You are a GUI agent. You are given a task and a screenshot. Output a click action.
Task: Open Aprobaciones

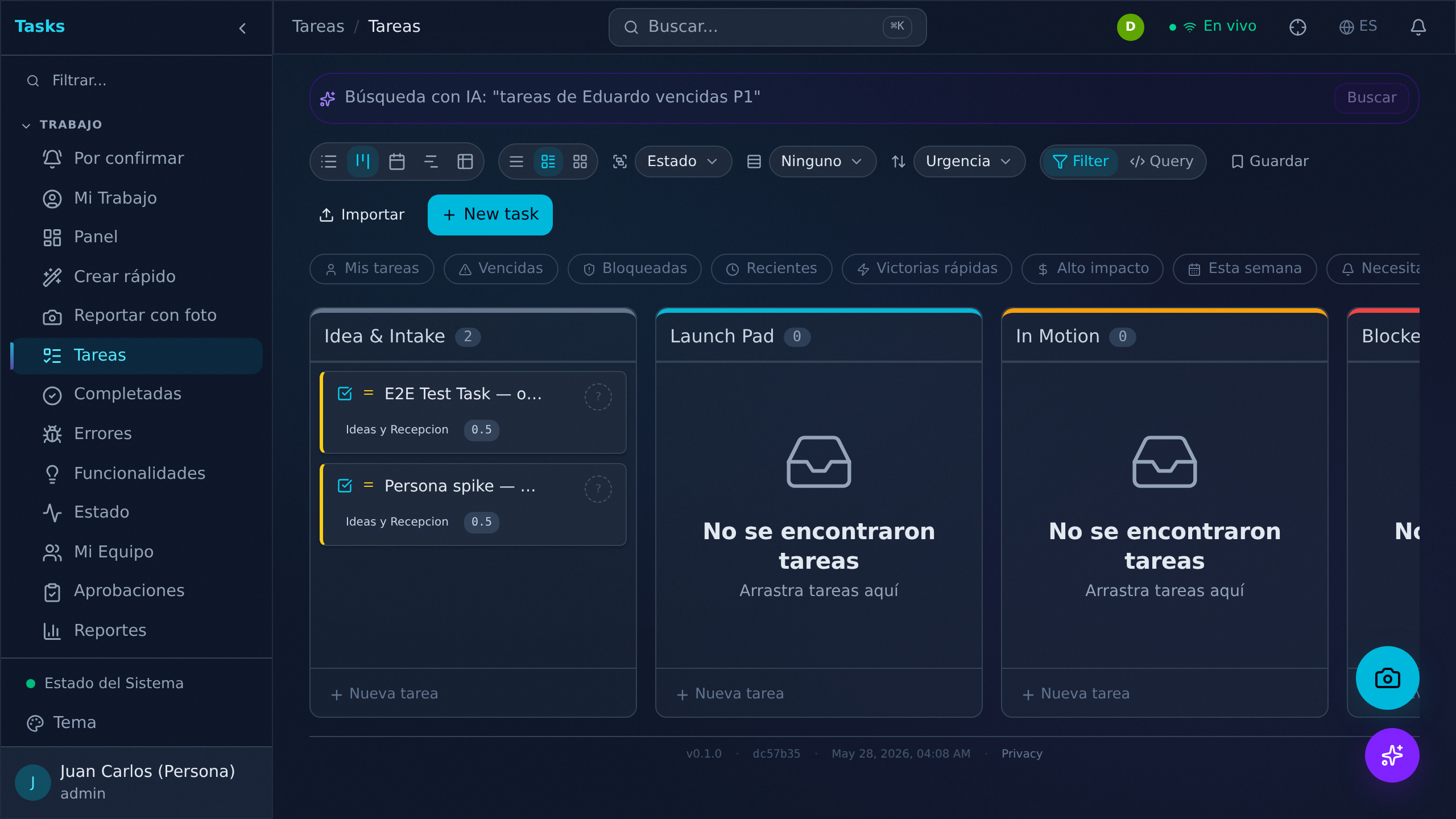(x=136, y=590)
